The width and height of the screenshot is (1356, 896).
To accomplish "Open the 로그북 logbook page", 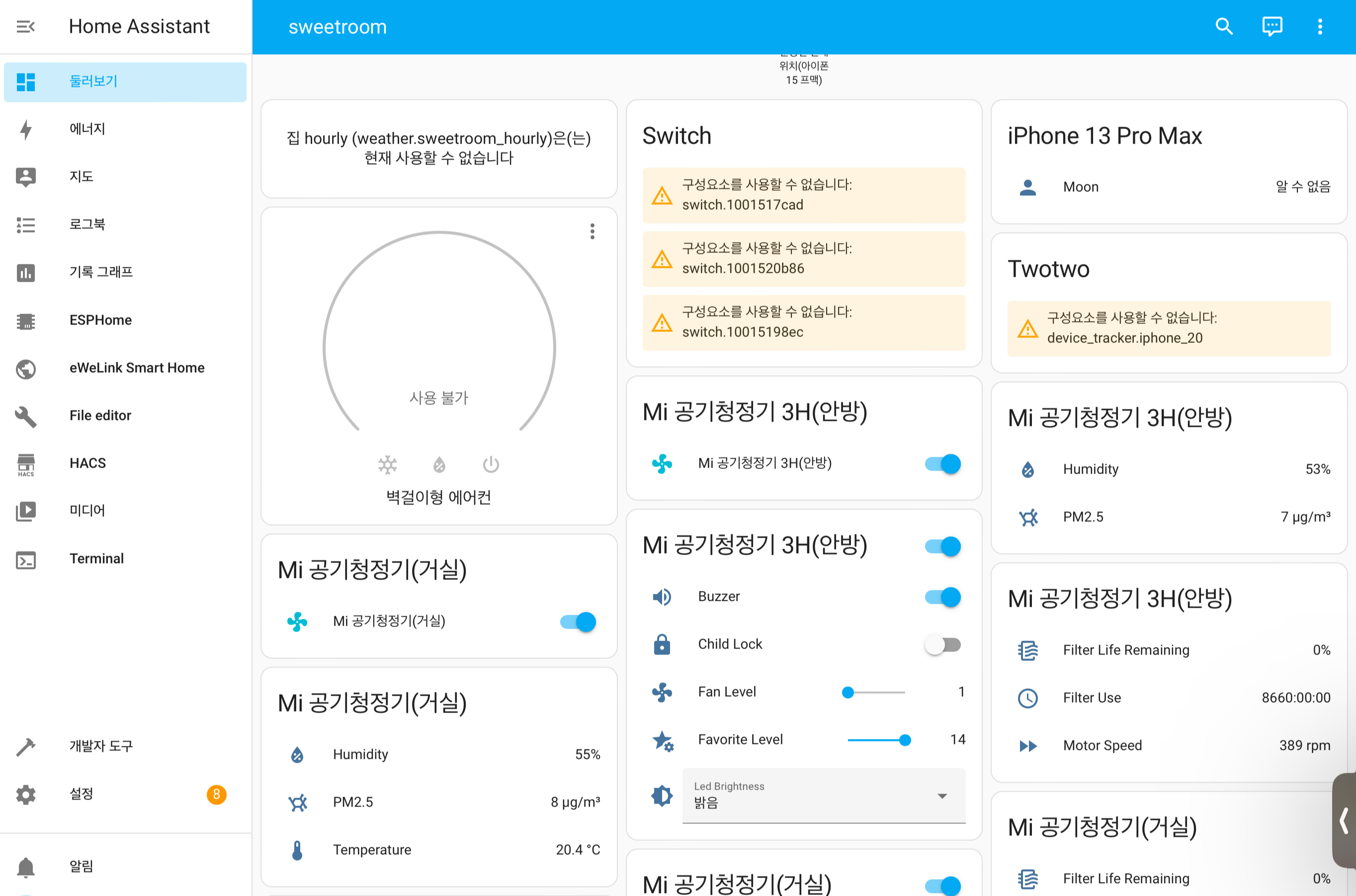I will 125,225.
